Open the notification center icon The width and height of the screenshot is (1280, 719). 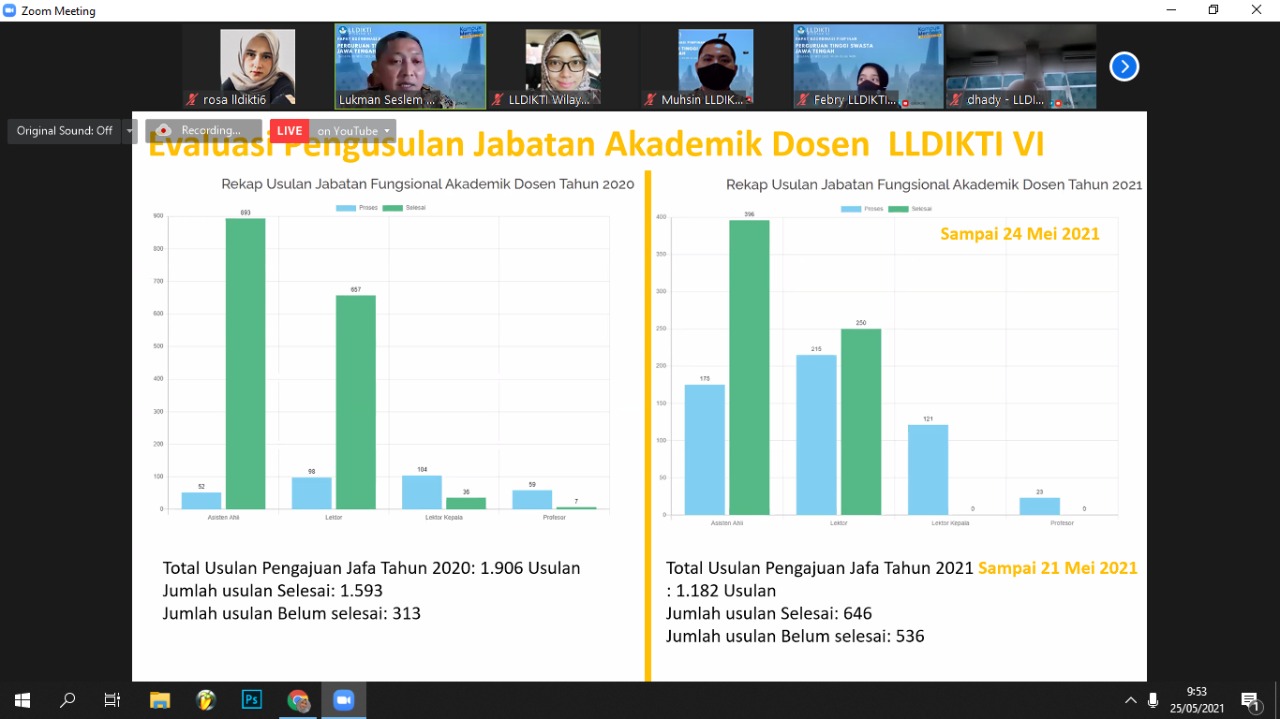click(x=1250, y=700)
